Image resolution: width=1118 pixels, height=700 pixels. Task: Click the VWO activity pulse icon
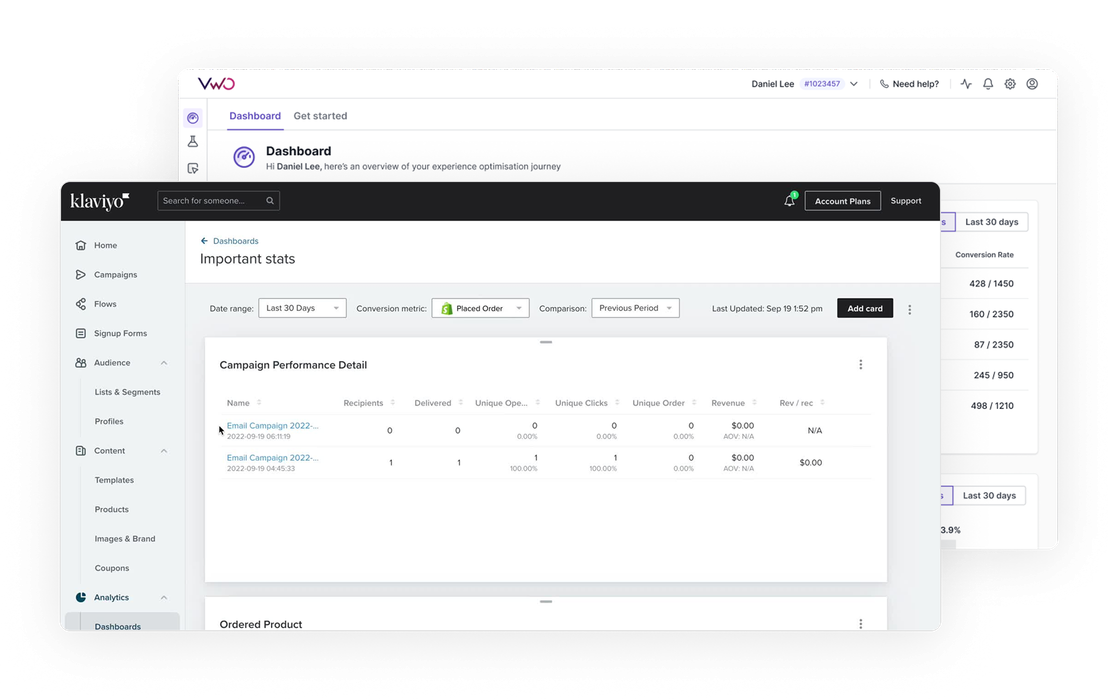tap(966, 84)
